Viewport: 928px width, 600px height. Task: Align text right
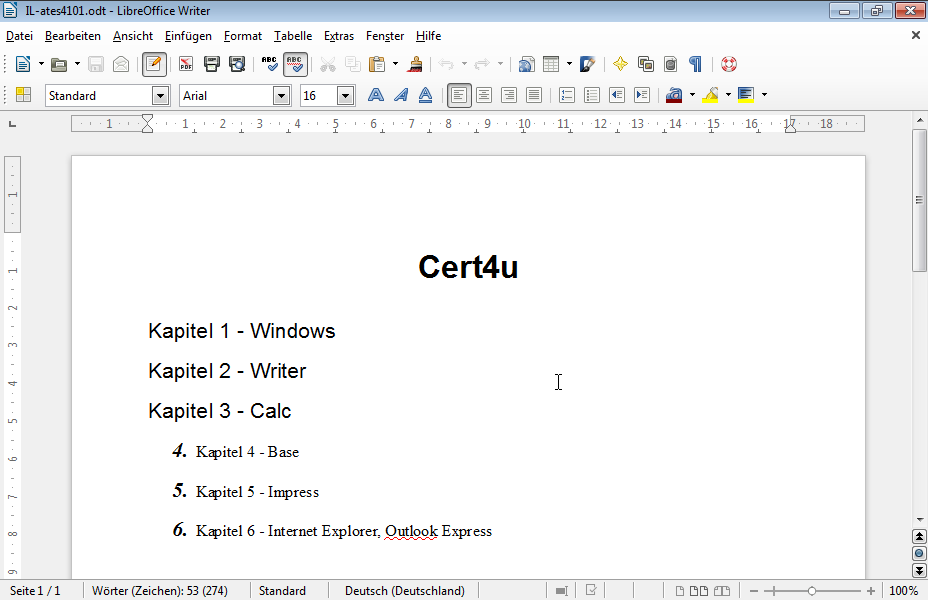pos(508,95)
